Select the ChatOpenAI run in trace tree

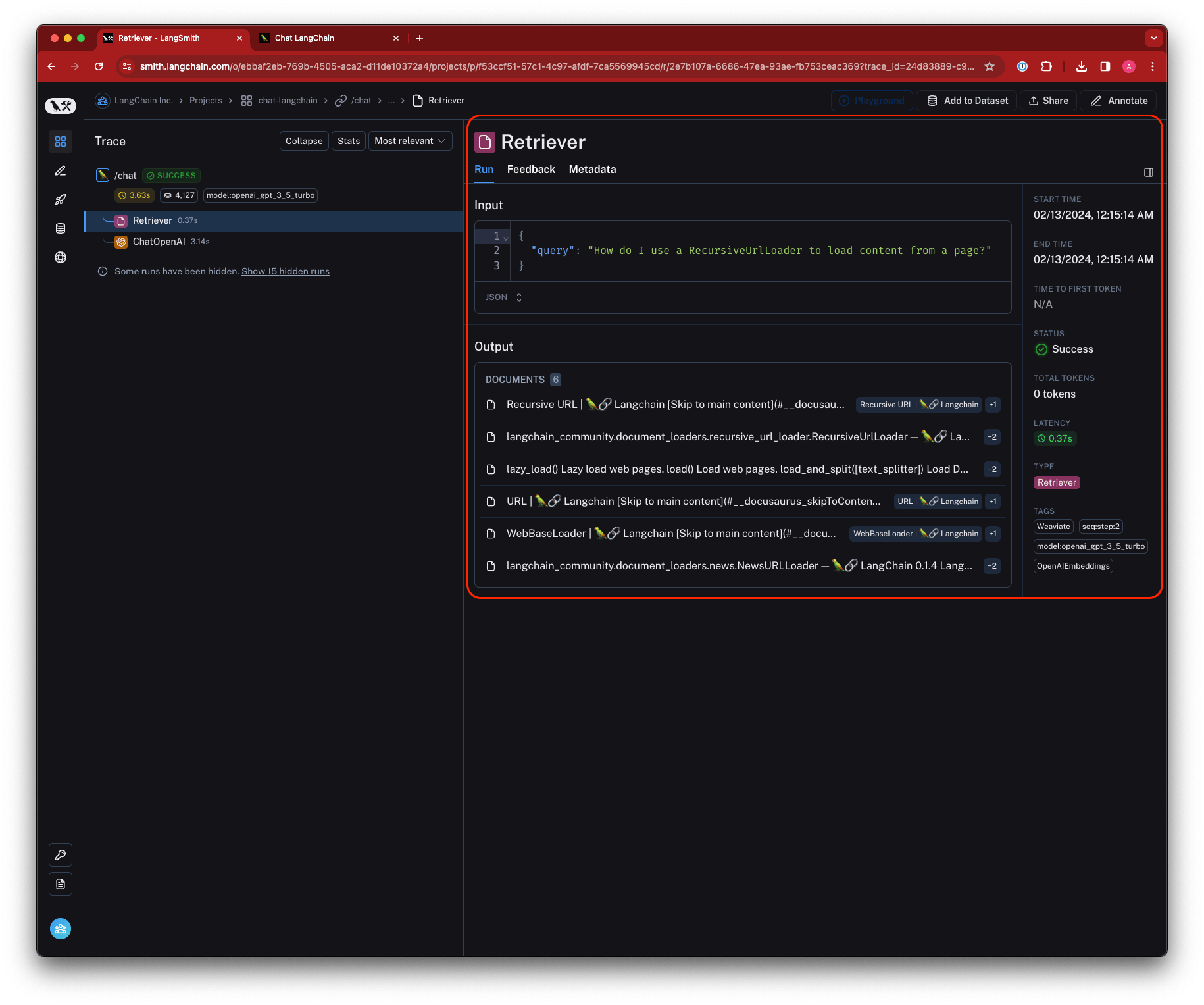274,242
